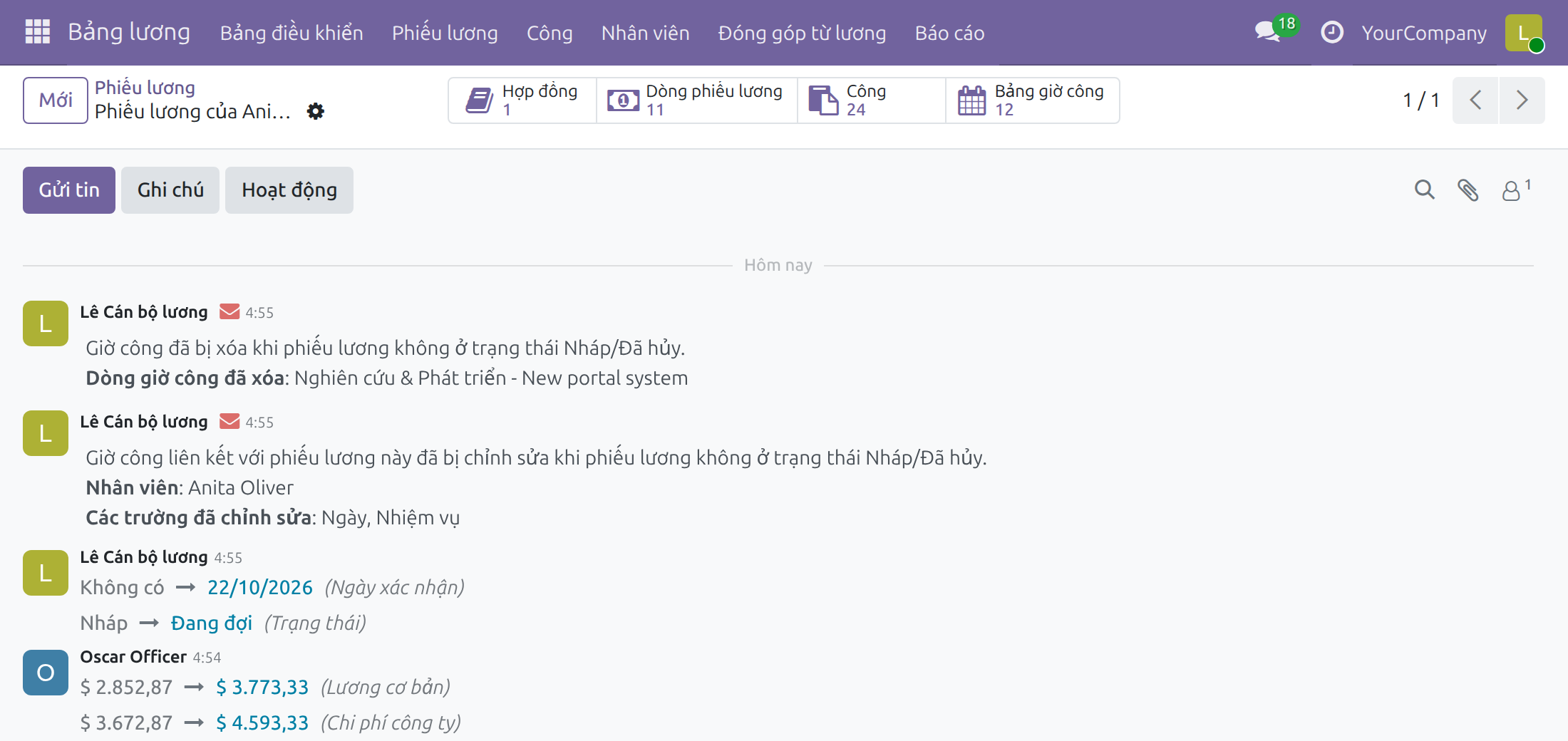The width and height of the screenshot is (1568, 741).
Task: Click Bảng lương app title
Action: click(129, 32)
